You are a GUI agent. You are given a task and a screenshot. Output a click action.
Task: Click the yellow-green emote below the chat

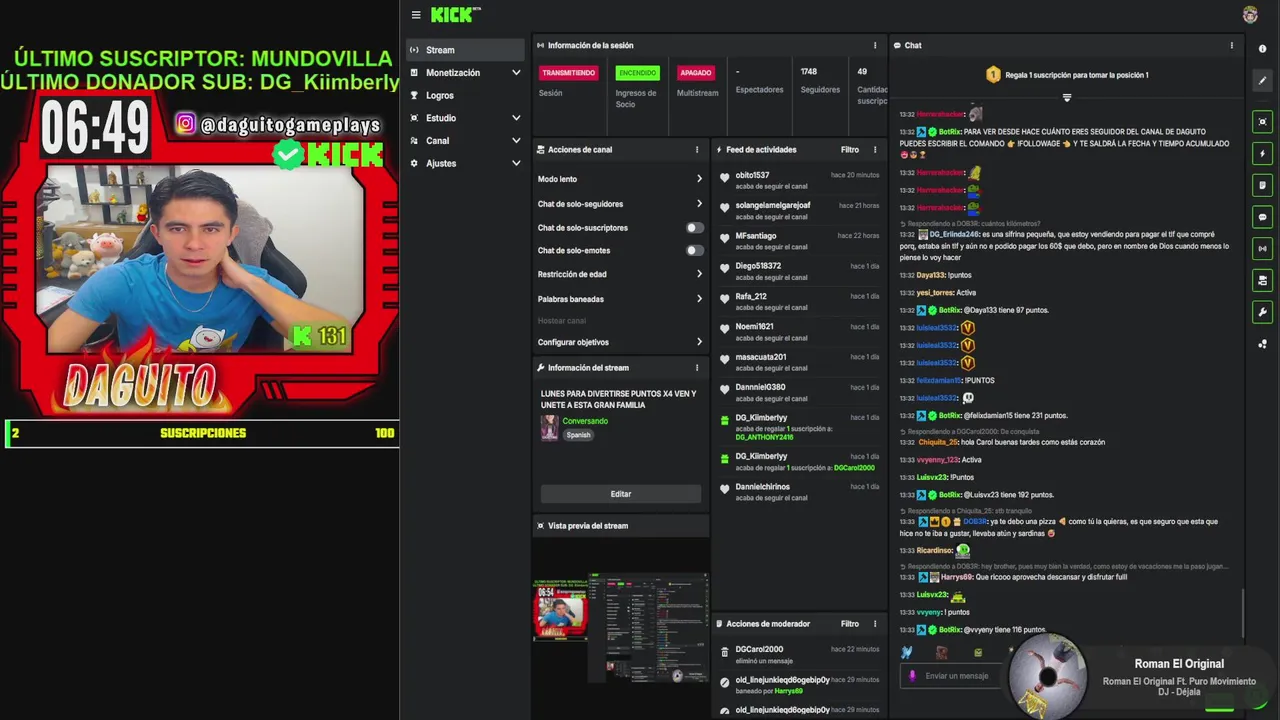[978, 652]
